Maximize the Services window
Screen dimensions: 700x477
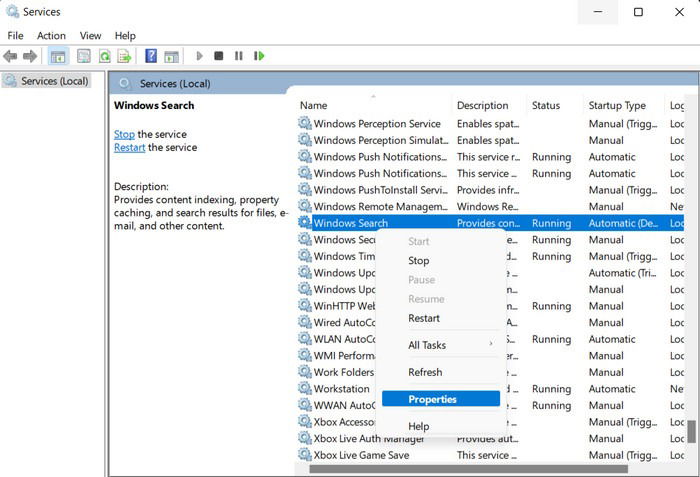coord(638,12)
